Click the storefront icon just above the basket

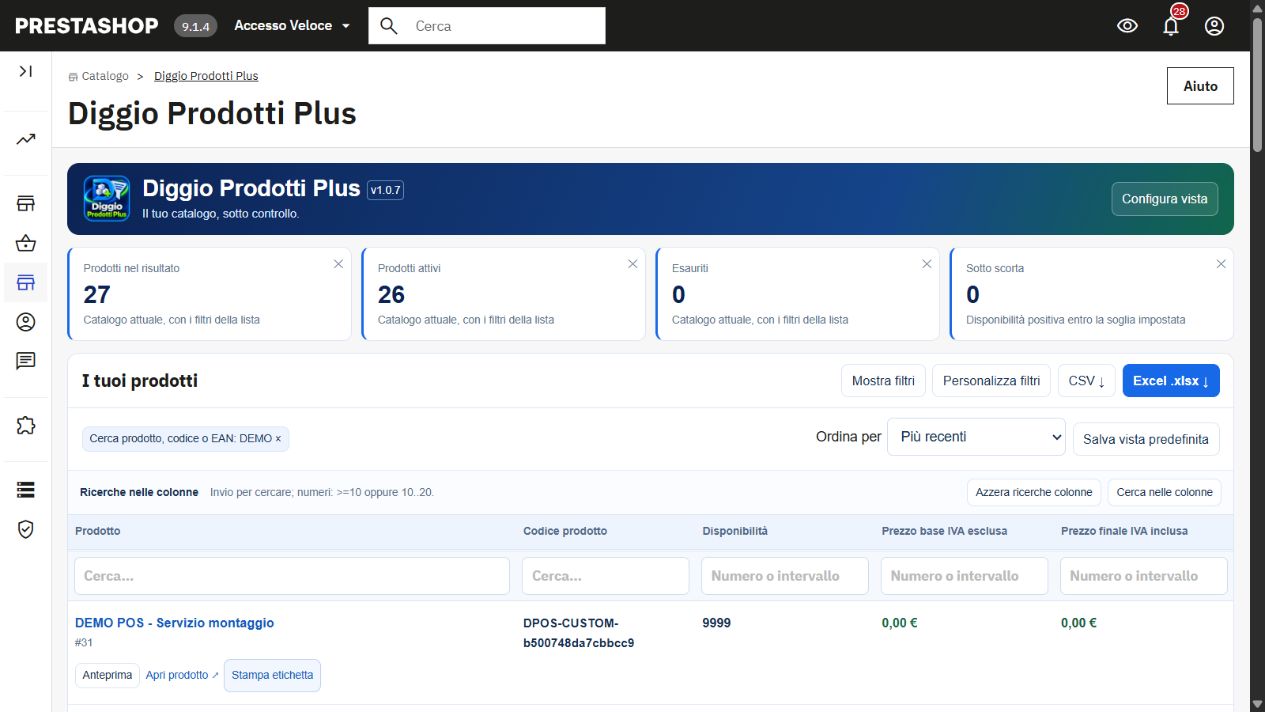coord(26,204)
